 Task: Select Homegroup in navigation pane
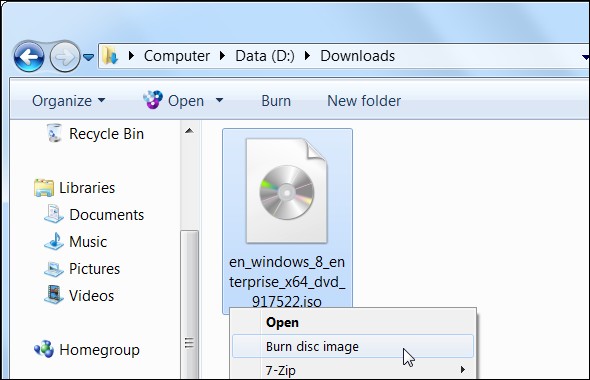pyautogui.click(x=99, y=350)
